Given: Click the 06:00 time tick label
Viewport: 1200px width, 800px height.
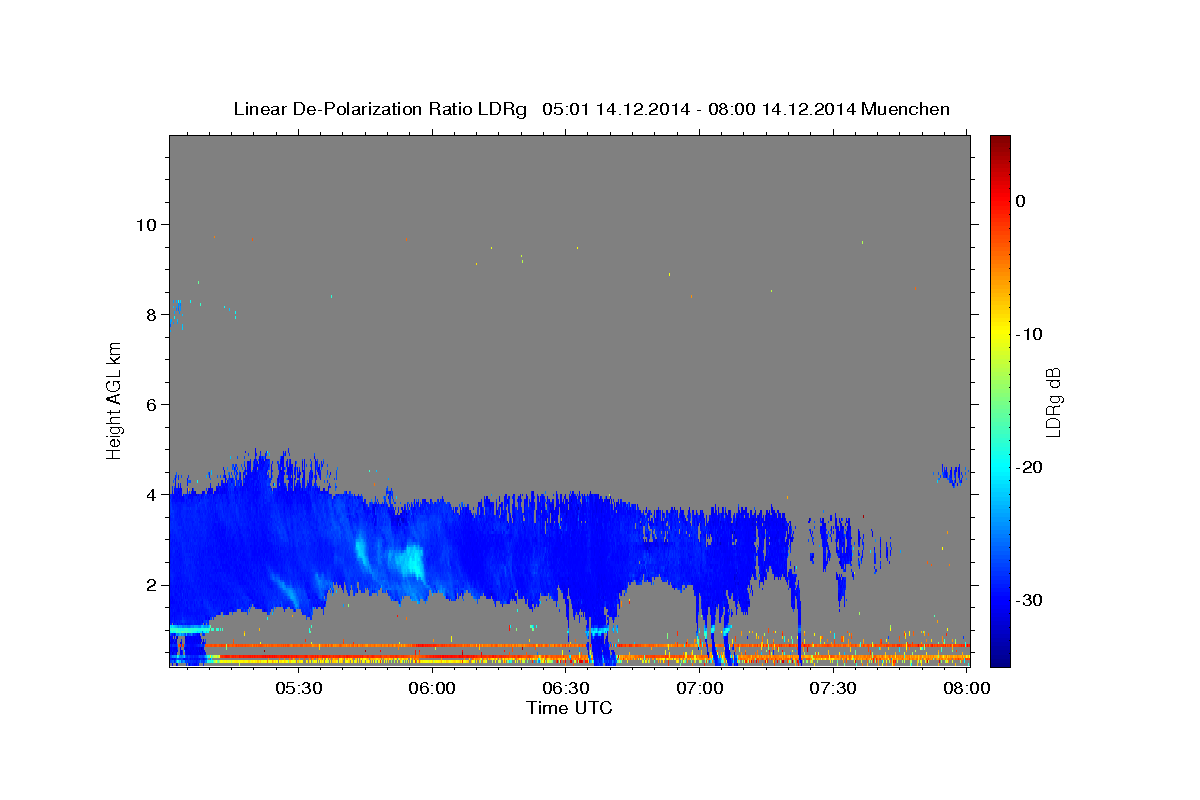Looking at the screenshot, I should (x=432, y=688).
